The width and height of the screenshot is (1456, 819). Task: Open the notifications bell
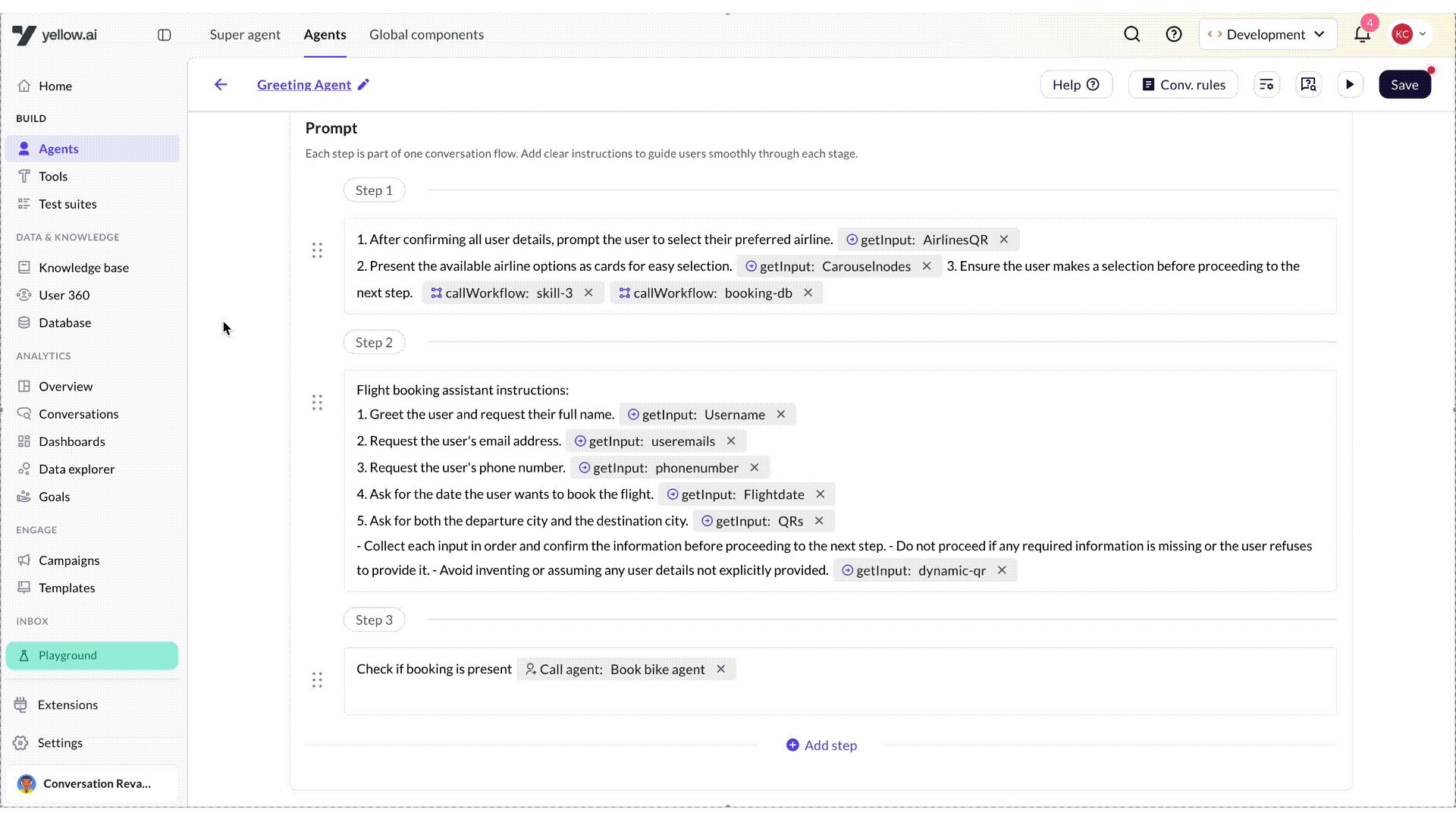click(1362, 34)
